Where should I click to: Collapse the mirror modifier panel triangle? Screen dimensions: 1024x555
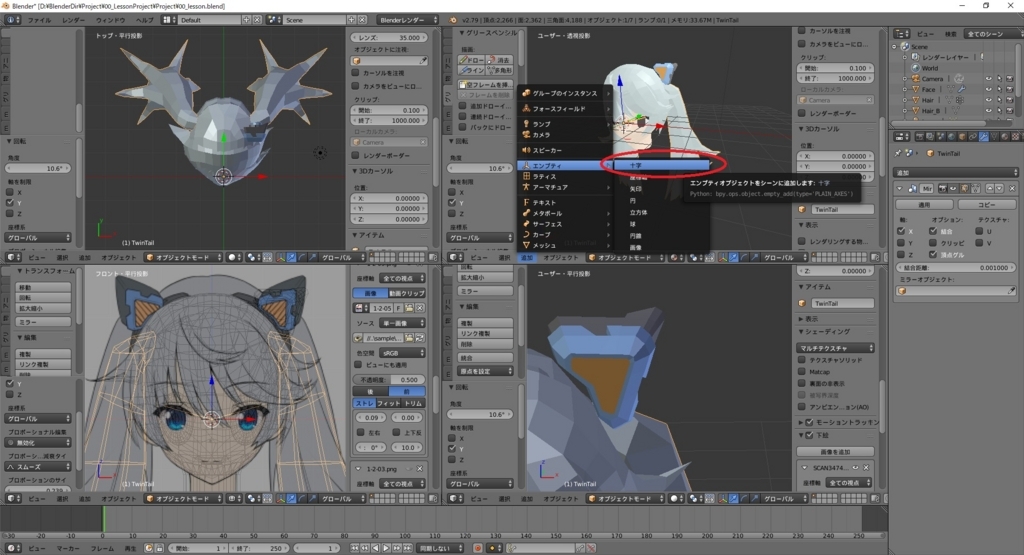coord(900,189)
